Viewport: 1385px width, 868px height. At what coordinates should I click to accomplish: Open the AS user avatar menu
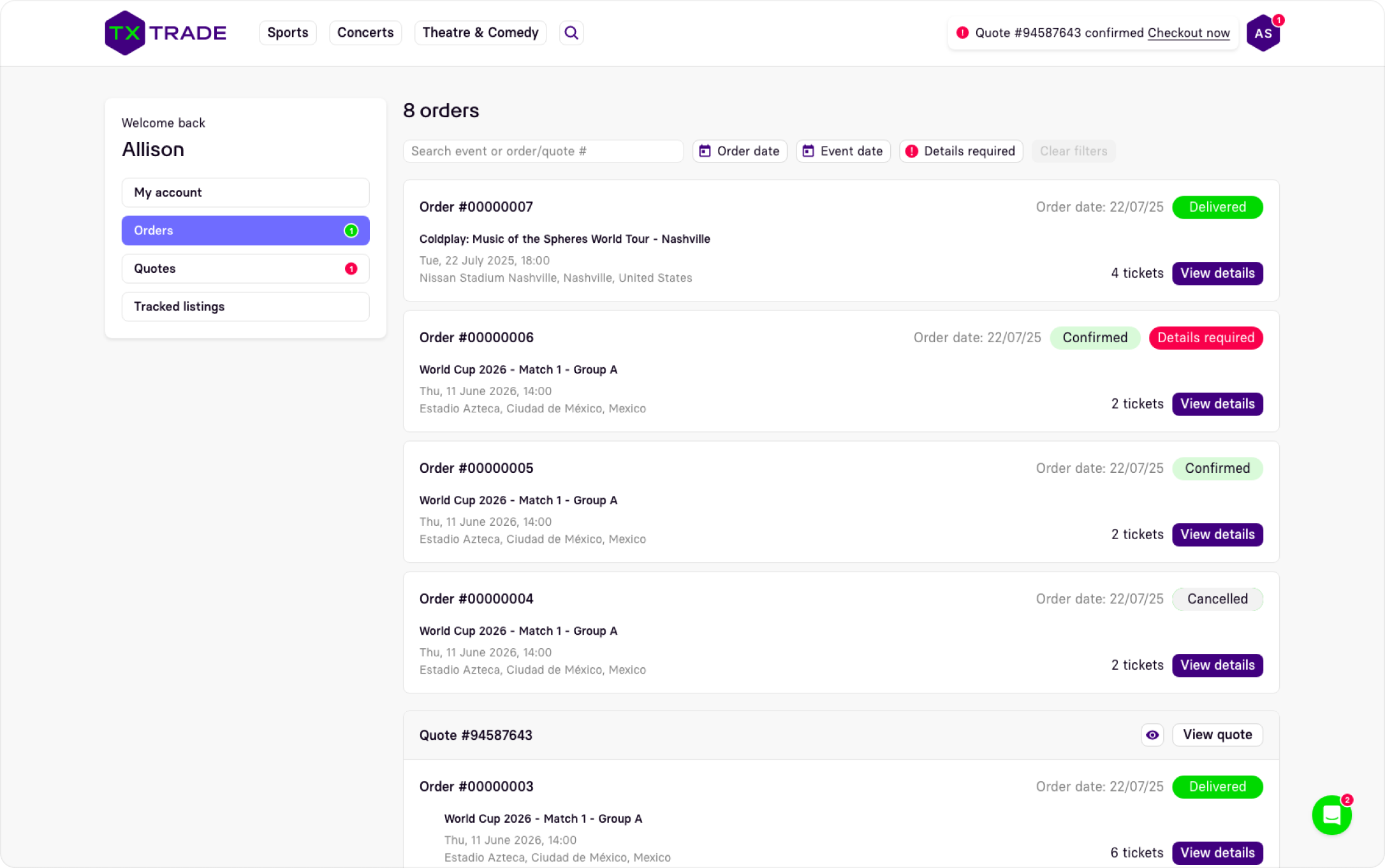point(1263,33)
